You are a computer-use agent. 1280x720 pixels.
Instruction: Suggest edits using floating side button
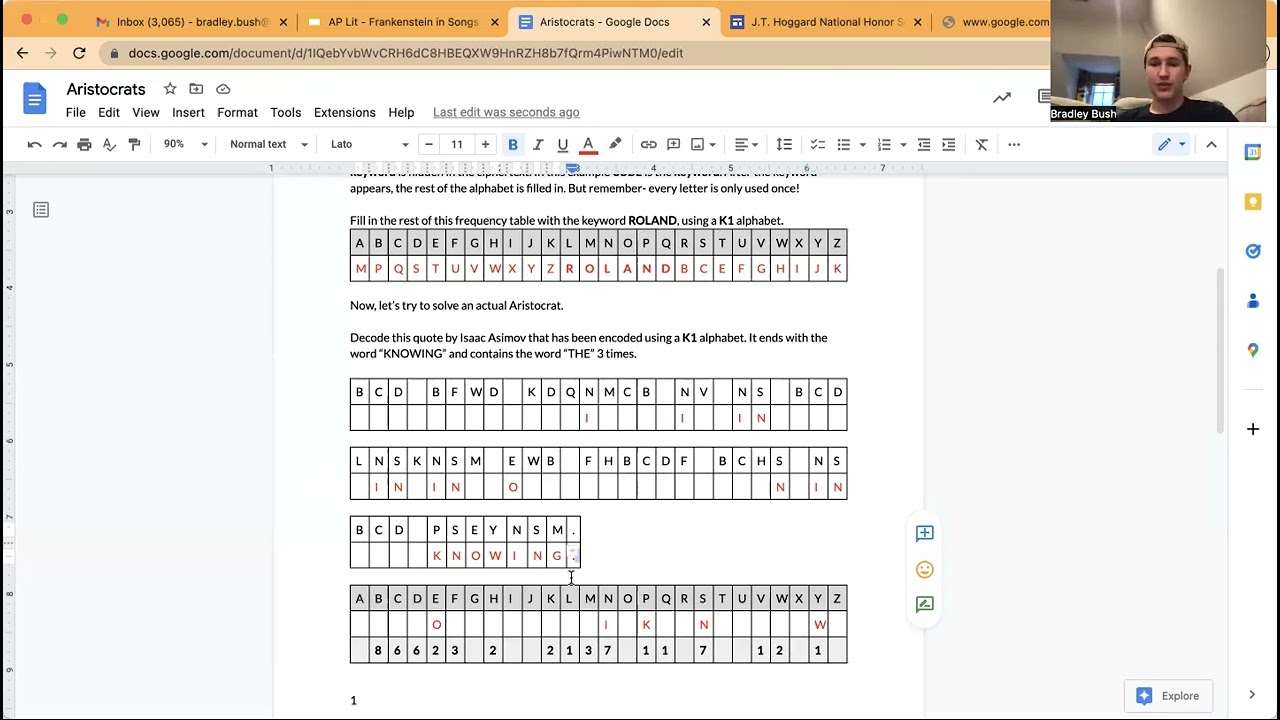tap(925, 604)
